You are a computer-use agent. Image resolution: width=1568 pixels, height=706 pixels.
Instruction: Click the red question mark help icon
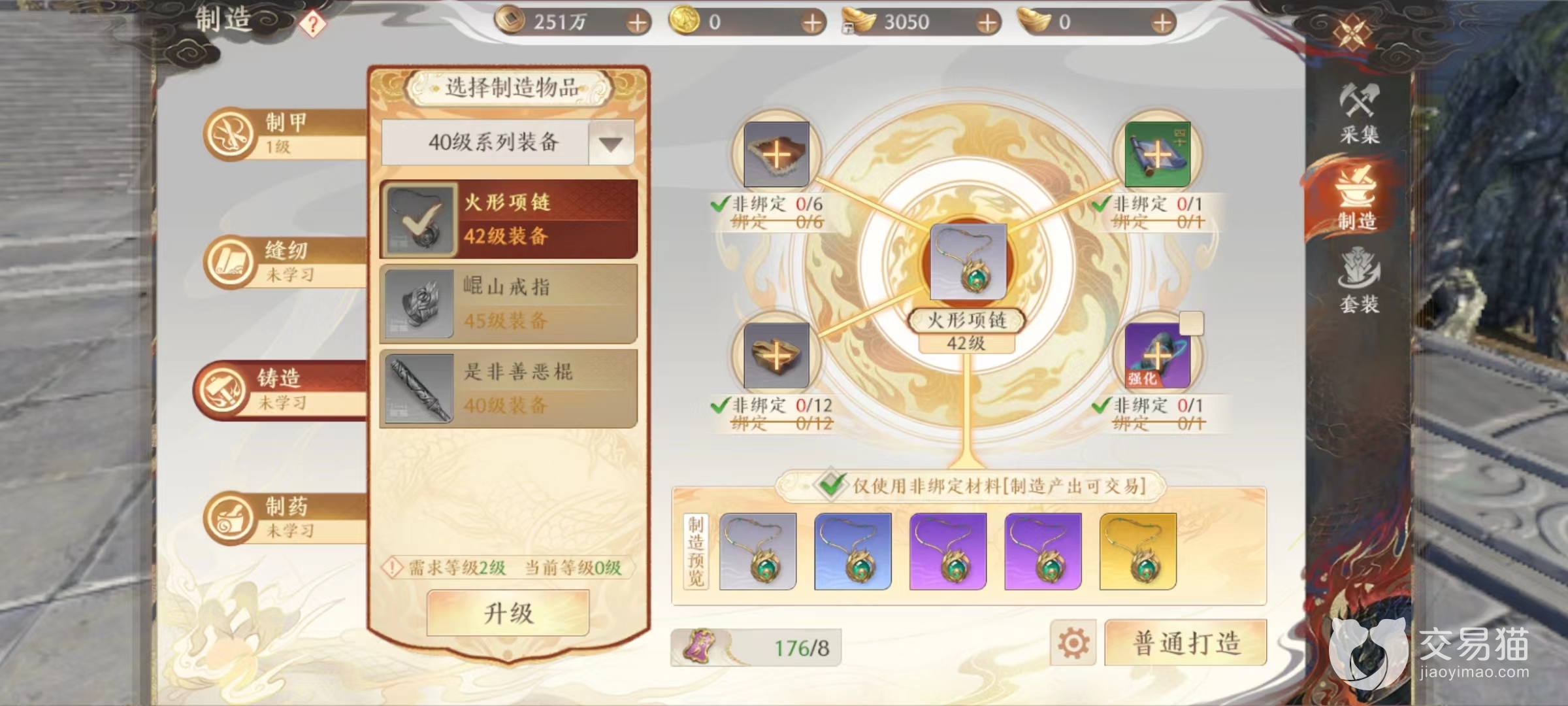[313, 25]
